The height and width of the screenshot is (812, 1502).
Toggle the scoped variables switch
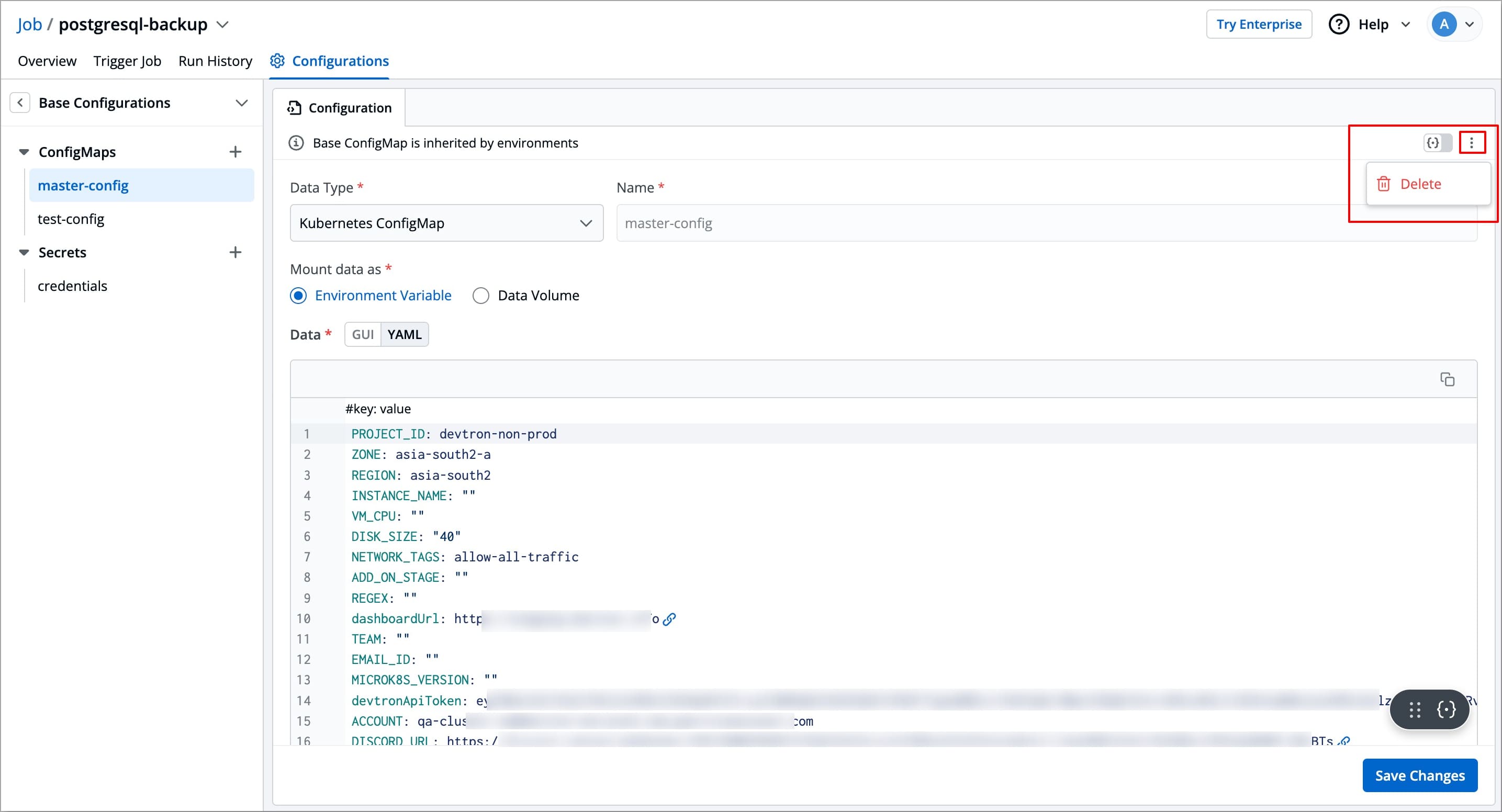[x=1437, y=143]
